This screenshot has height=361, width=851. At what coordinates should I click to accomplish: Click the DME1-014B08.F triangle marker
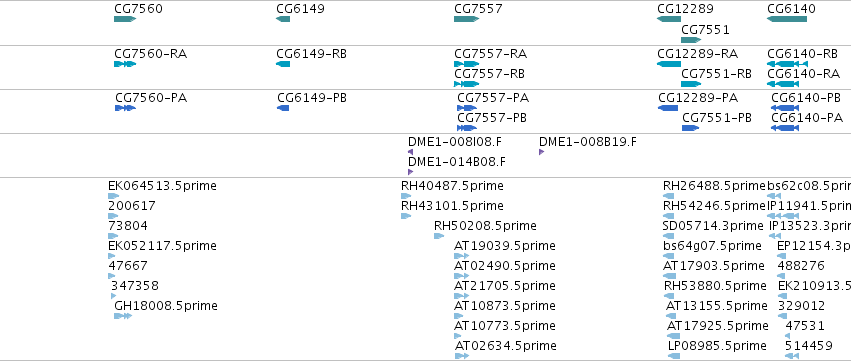click(410, 172)
